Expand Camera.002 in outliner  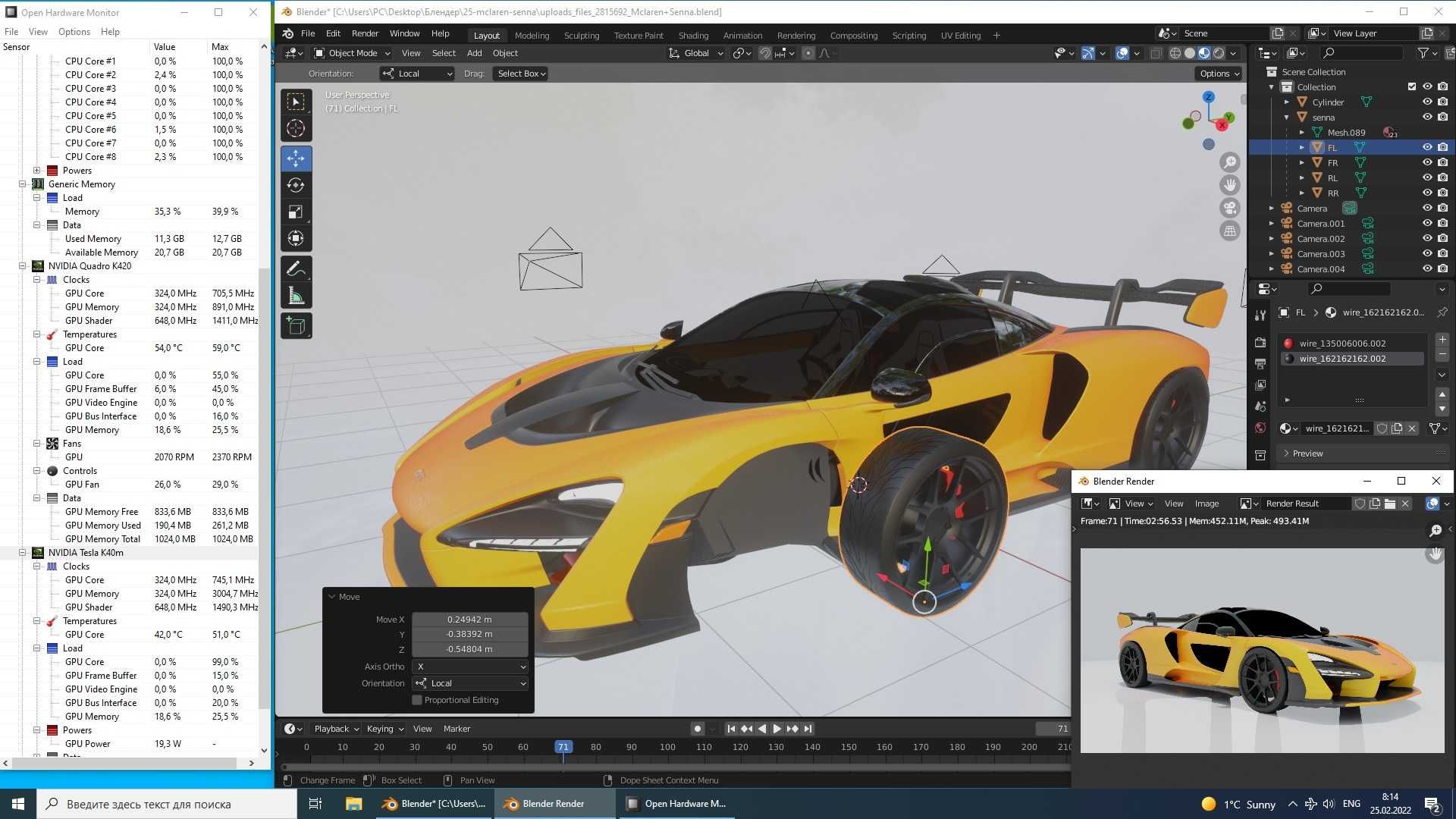(1272, 238)
